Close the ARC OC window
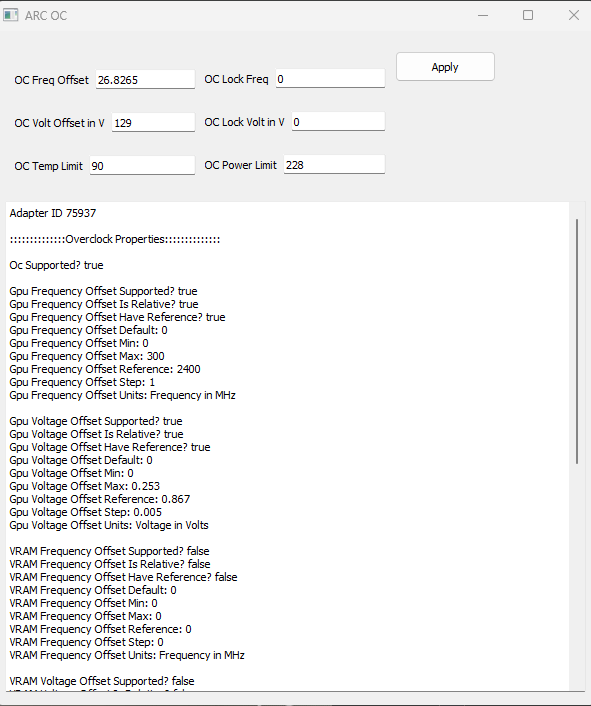591x706 pixels. coord(573,15)
